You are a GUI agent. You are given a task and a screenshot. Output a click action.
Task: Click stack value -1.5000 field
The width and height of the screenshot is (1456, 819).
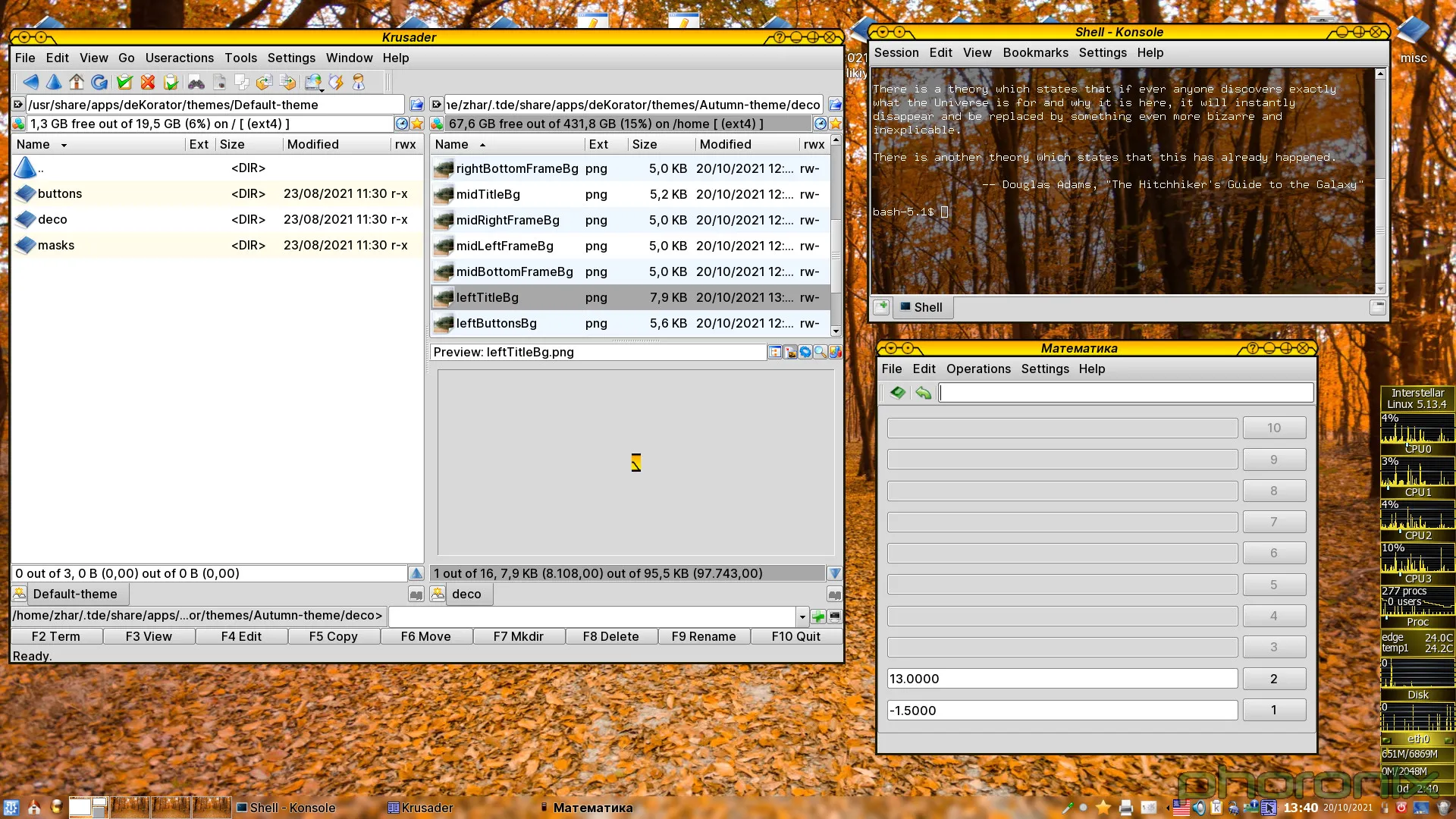tap(1062, 711)
